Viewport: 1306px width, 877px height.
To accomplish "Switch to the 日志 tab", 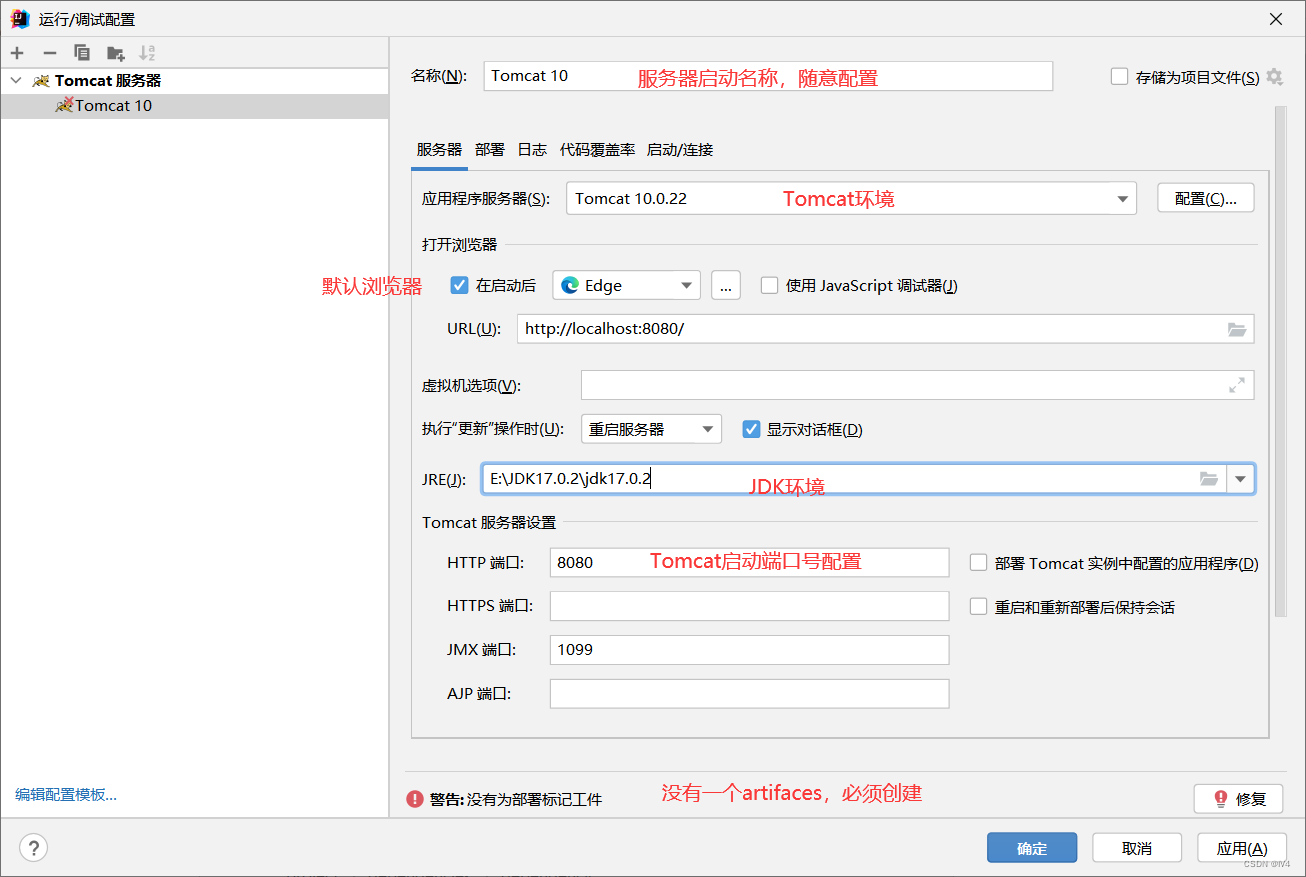I will pyautogui.click(x=532, y=150).
